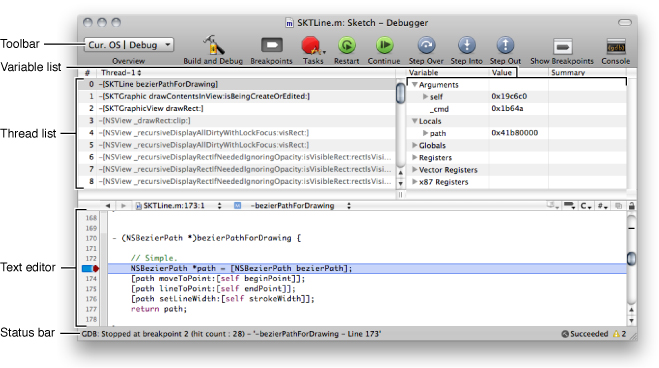Collapse the Locals group
The width and height of the screenshot is (659, 368).
pos(414,121)
